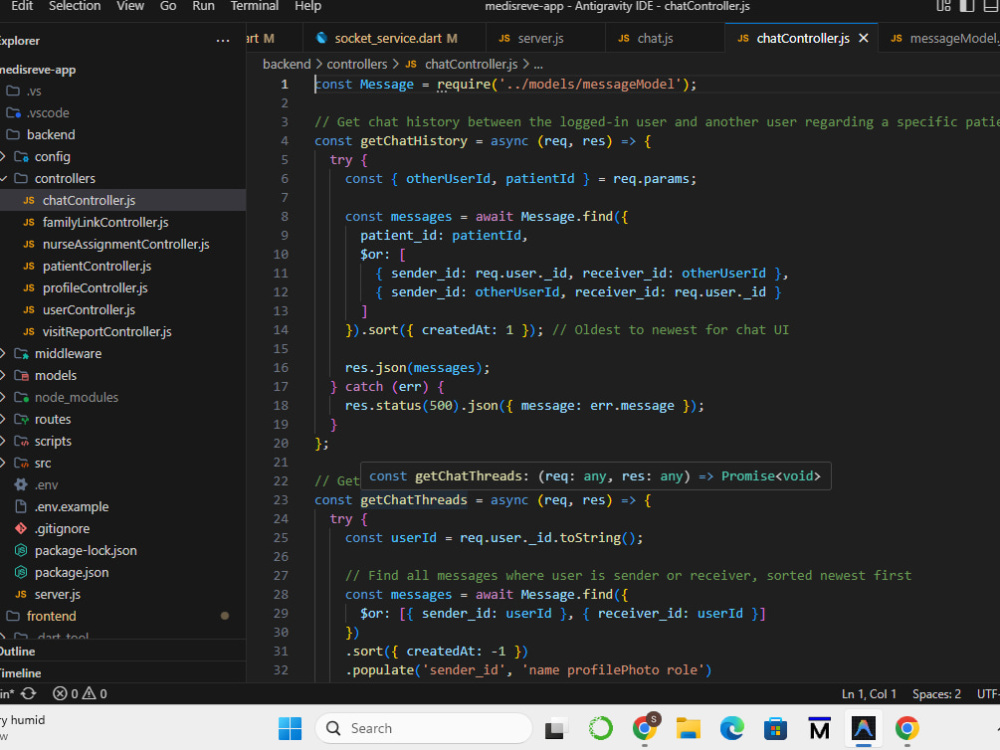Image resolution: width=1000 pixels, height=750 pixels.
Task: Open package-lock.json npm icon
Action: pos(21,550)
